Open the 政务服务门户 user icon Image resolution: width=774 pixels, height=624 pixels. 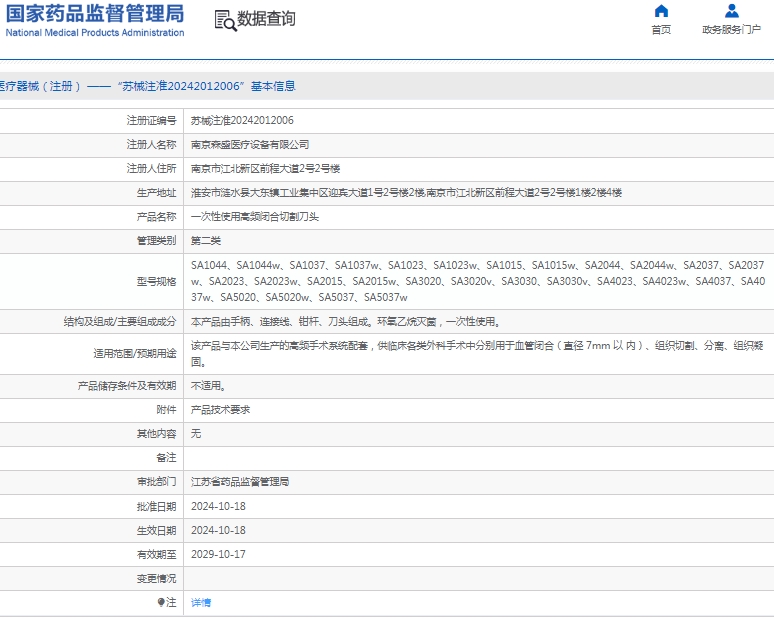pyautogui.click(x=732, y=11)
